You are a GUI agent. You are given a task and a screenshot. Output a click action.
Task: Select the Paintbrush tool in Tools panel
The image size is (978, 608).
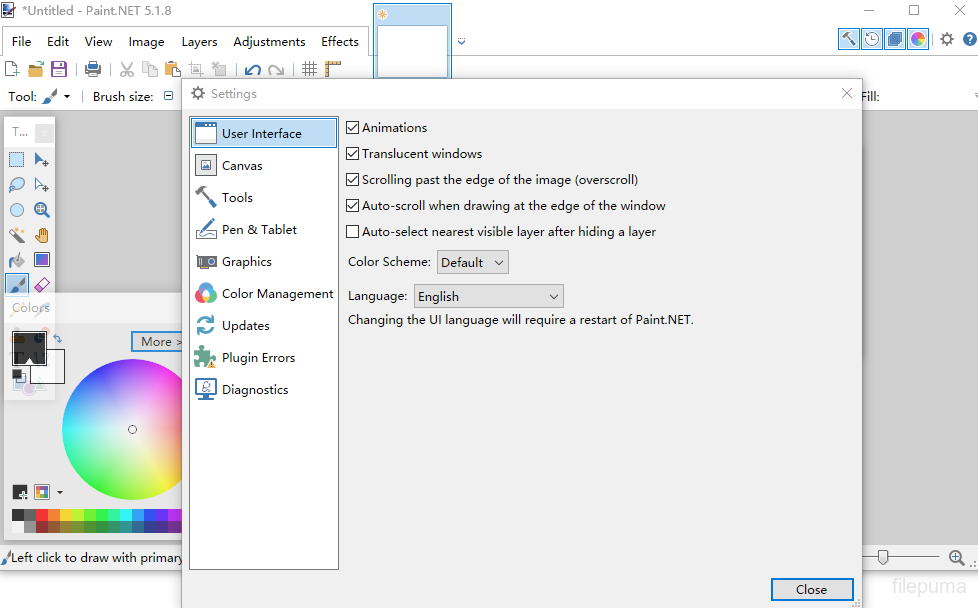[x=17, y=285]
